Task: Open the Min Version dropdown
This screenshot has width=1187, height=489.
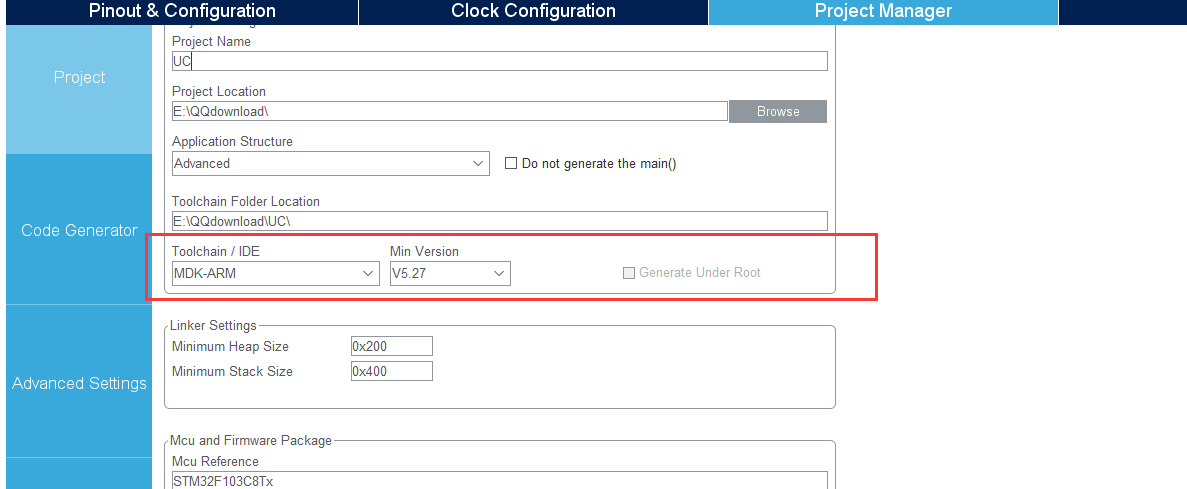Action: [x=450, y=273]
